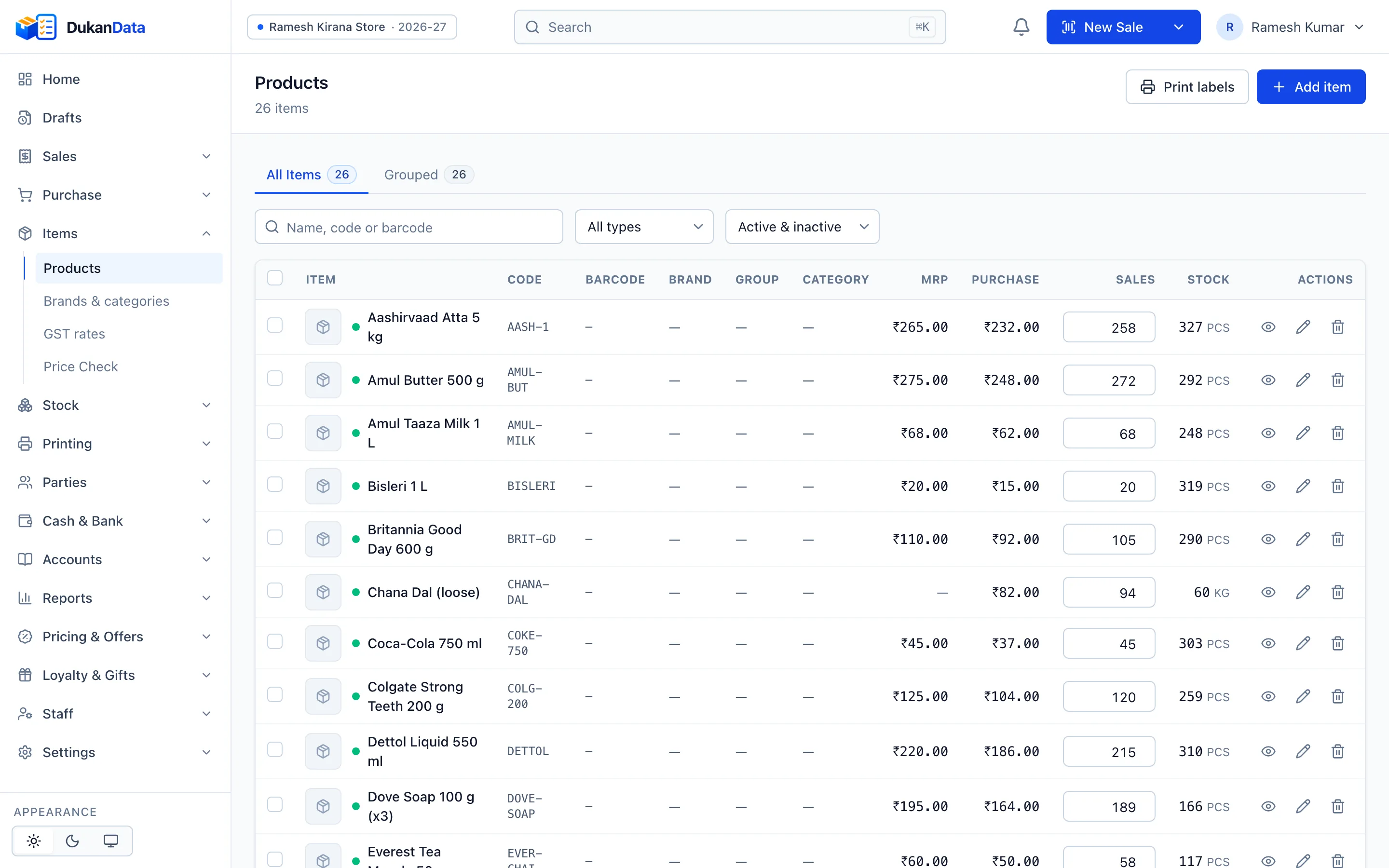Screen dimensions: 1389x868
Task: Open the notifications bell
Action: pyautogui.click(x=1021, y=27)
